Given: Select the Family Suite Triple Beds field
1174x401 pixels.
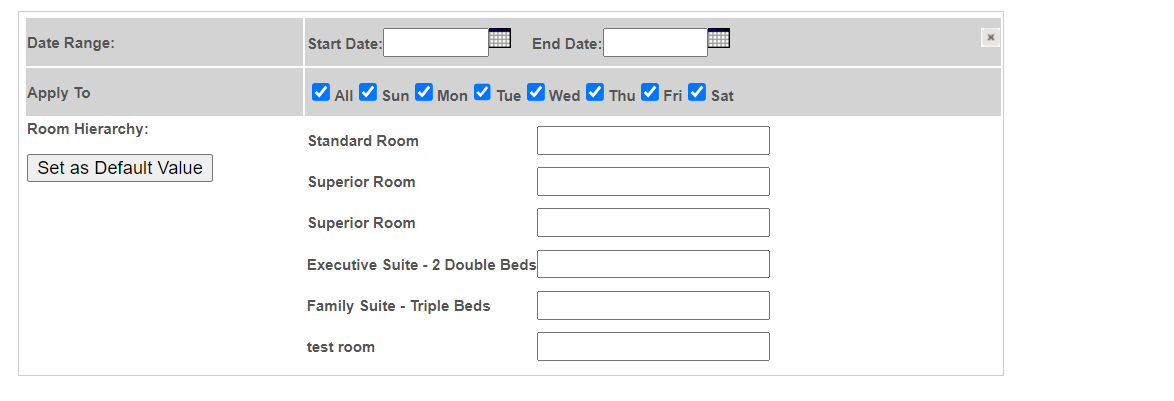Looking at the screenshot, I should pos(653,305).
